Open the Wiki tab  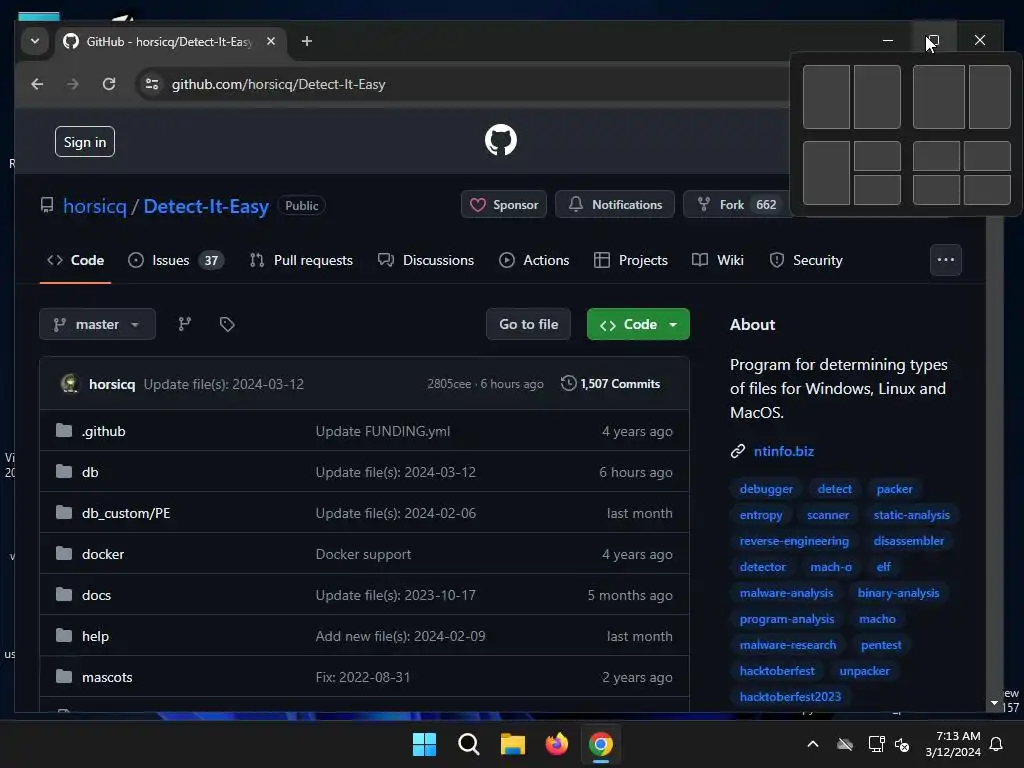718,260
